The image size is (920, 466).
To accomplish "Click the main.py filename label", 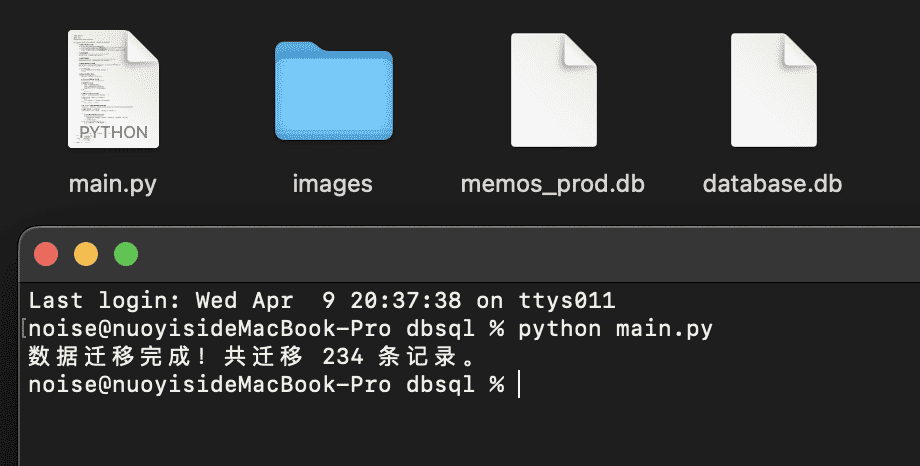I will pos(113,184).
